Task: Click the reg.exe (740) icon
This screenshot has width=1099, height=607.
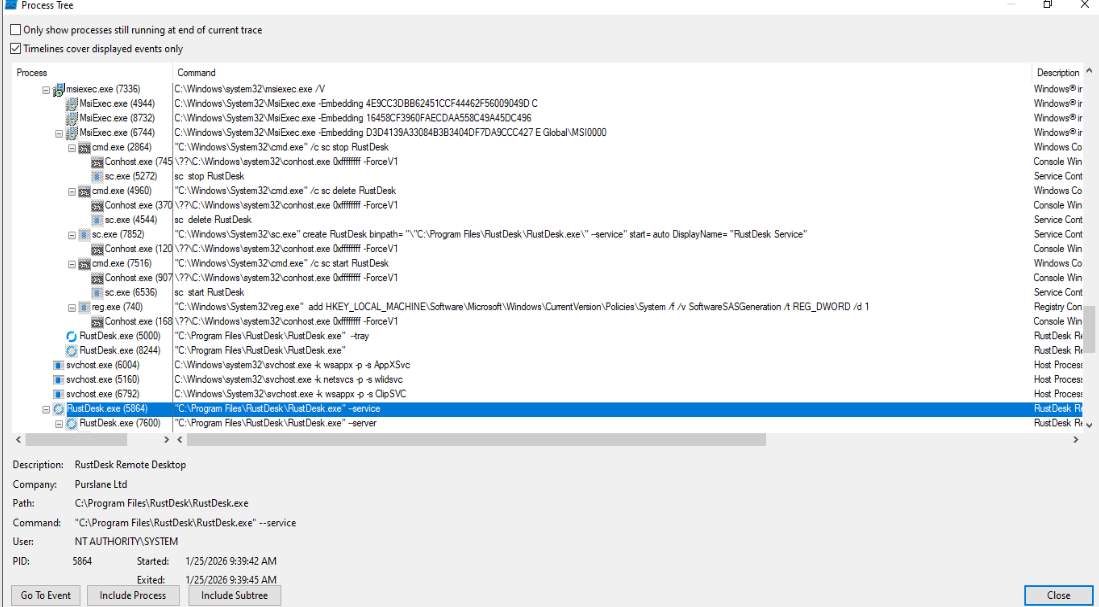Action: click(84, 306)
